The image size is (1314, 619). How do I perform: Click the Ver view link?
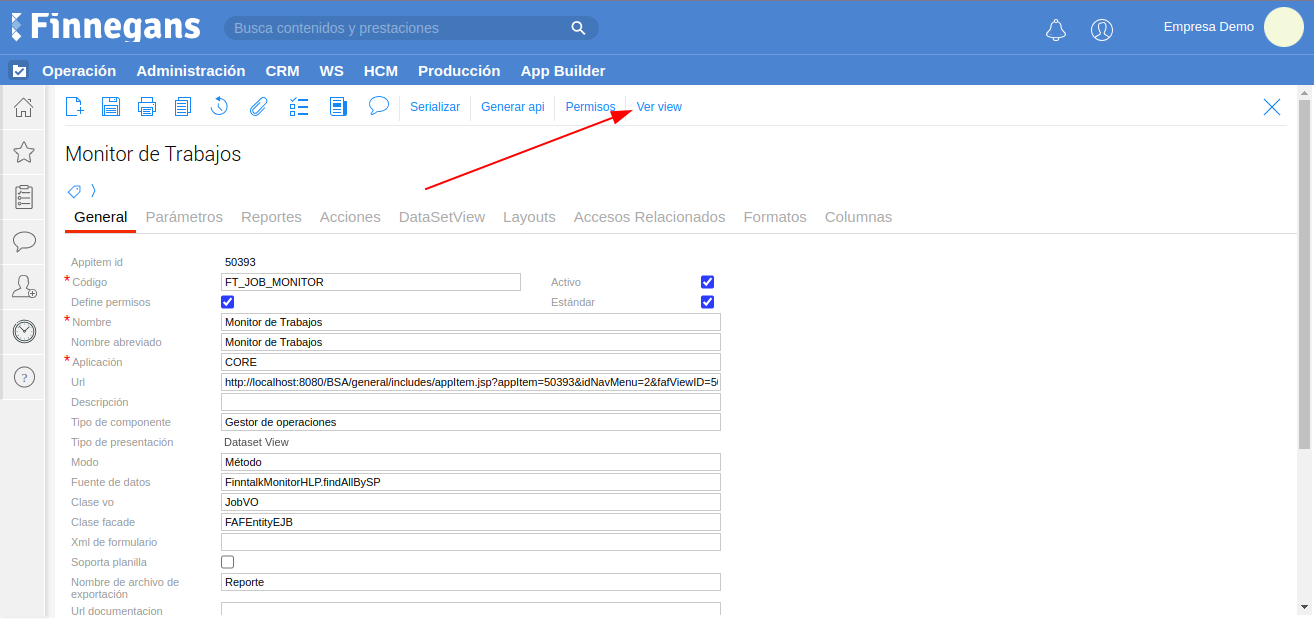(x=659, y=107)
